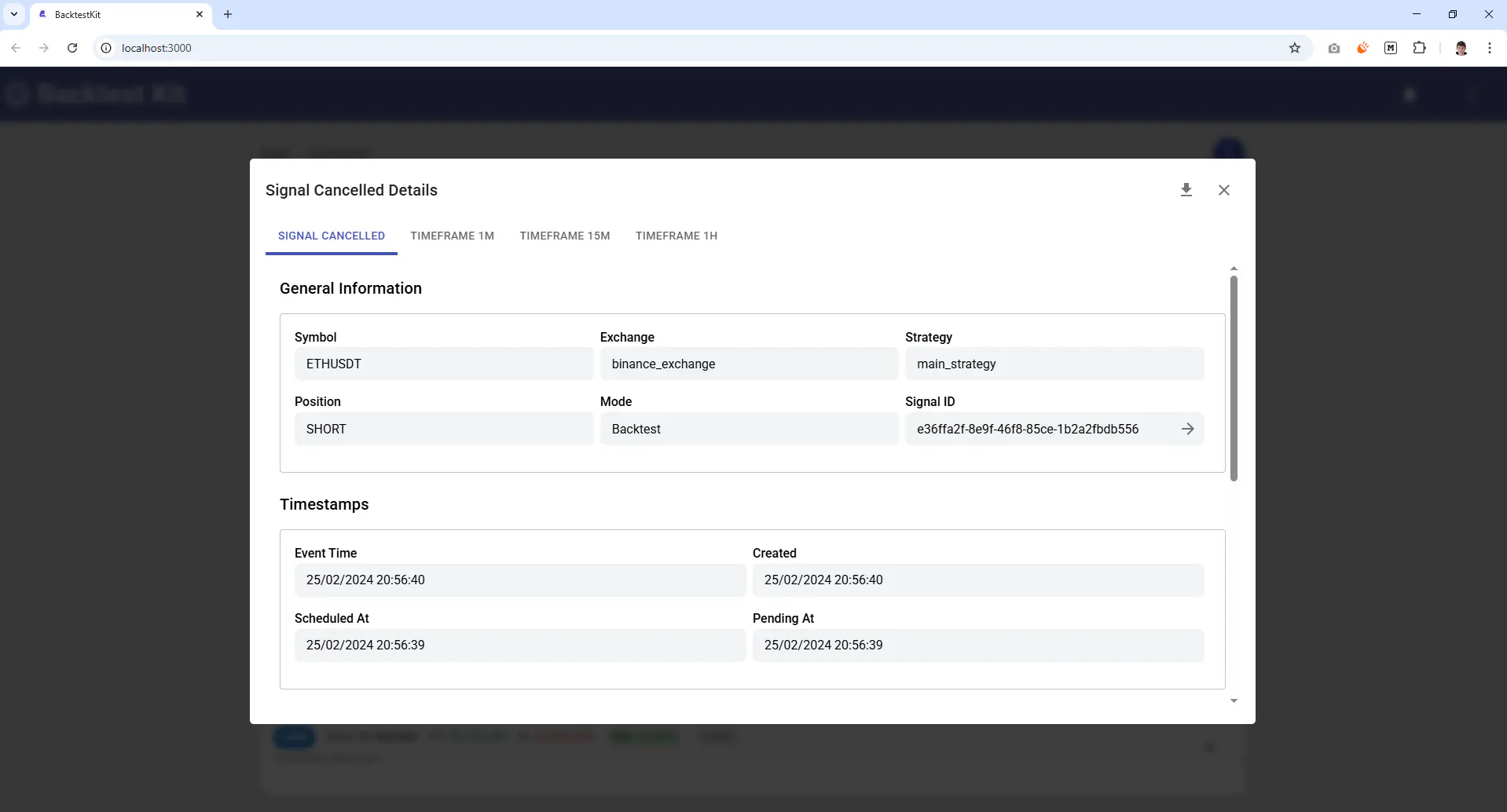The width and height of the screenshot is (1507, 812).
Task: Click the Symbol field showing ETHUSDT
Action: coord(444,364)
